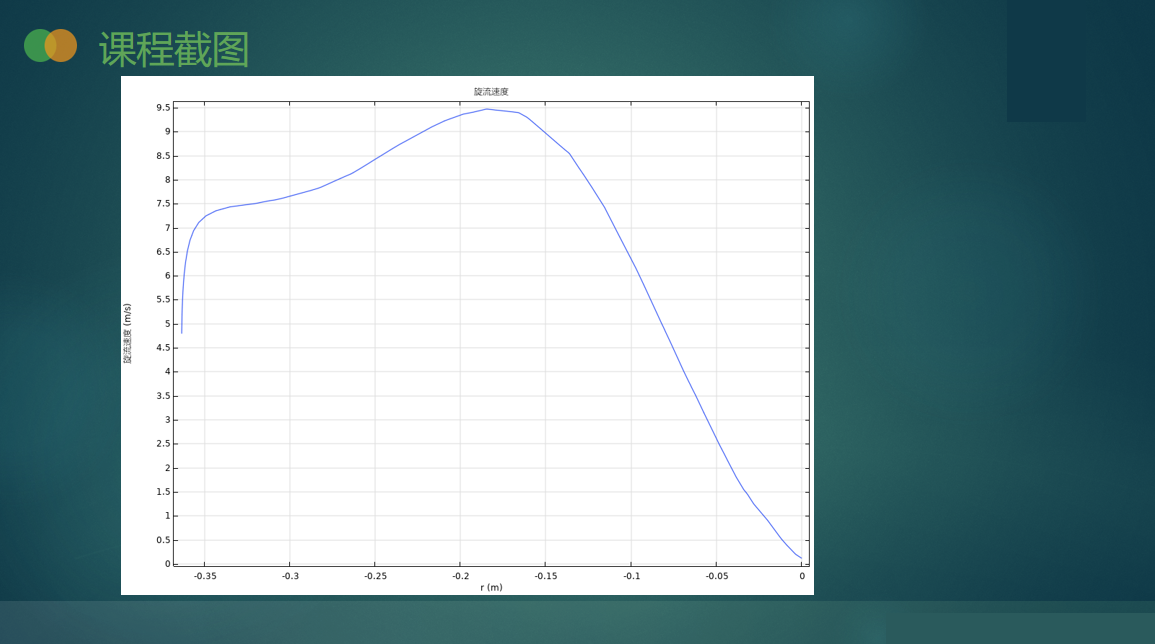Image resolution: width=1155 pixels, height=644 pixels.
Task: Click the x-axis tick label -0.2
Action: 460,576
